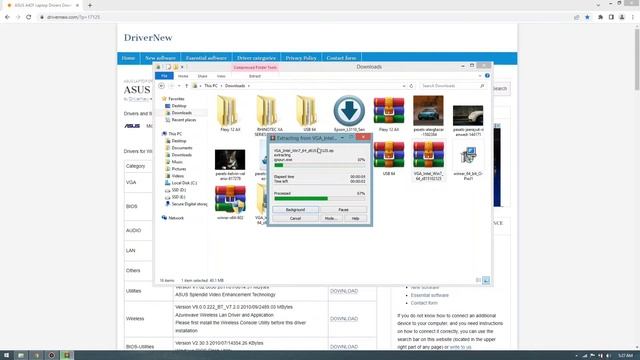640x360 pixels.
Task: Click Compressed Folder Tools contextual tab
Action: (255, 67)
